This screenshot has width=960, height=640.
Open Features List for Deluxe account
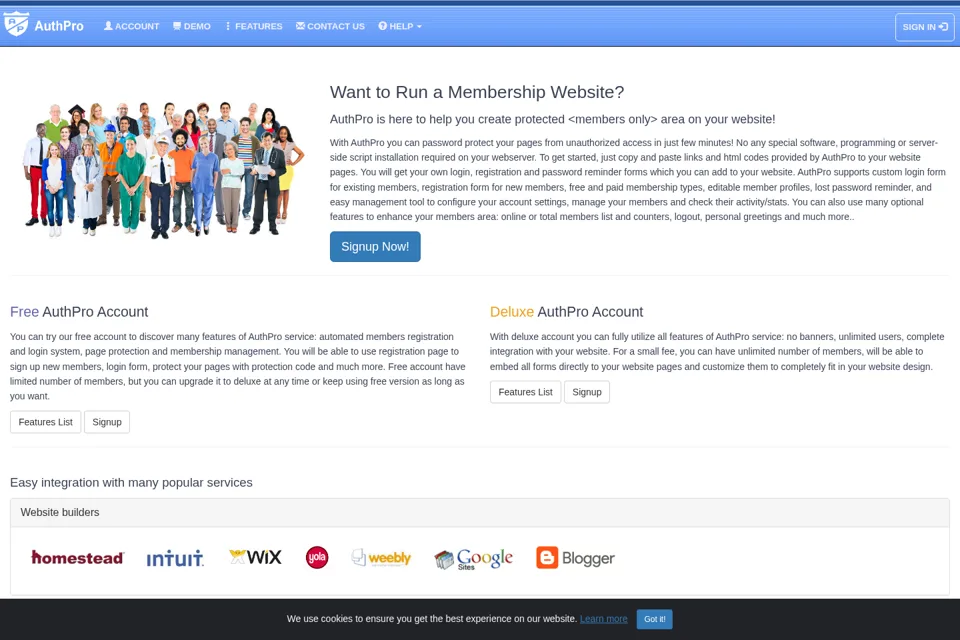click(525, 392)
